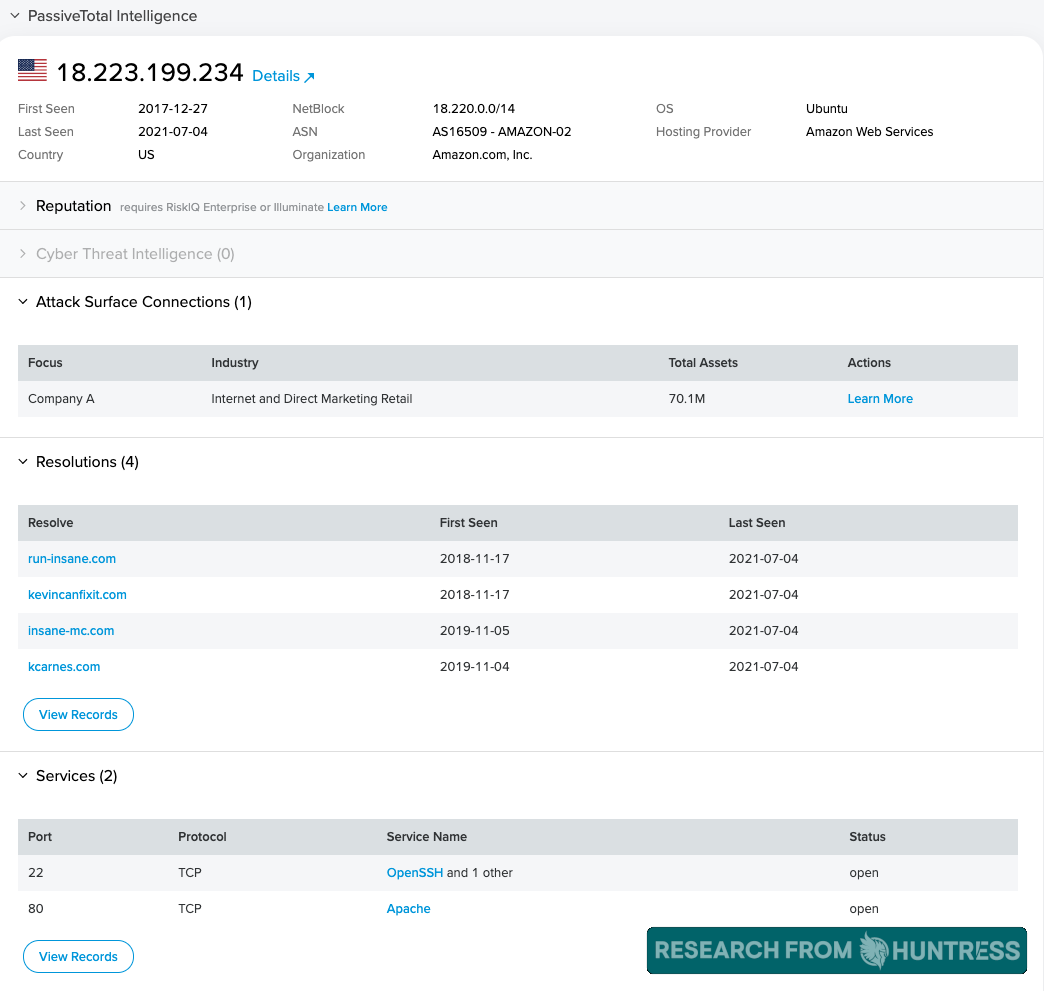Image resolution: width=1044 pixels, height=991 pixels.
Task: Click the AS16509 - AMAZON-02 ASN text
Action: (503, 131)
